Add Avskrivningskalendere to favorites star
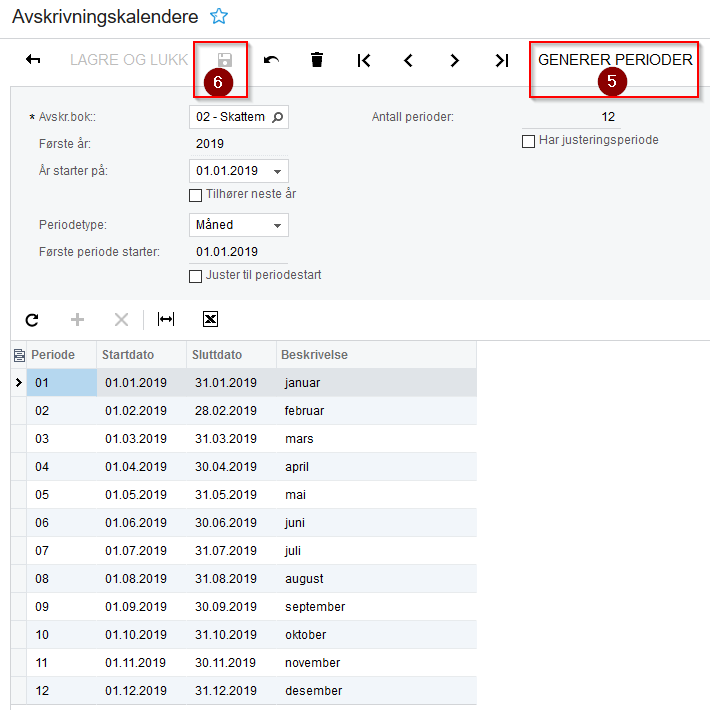This screenshot has height=710, width=710. pos(219,17)
